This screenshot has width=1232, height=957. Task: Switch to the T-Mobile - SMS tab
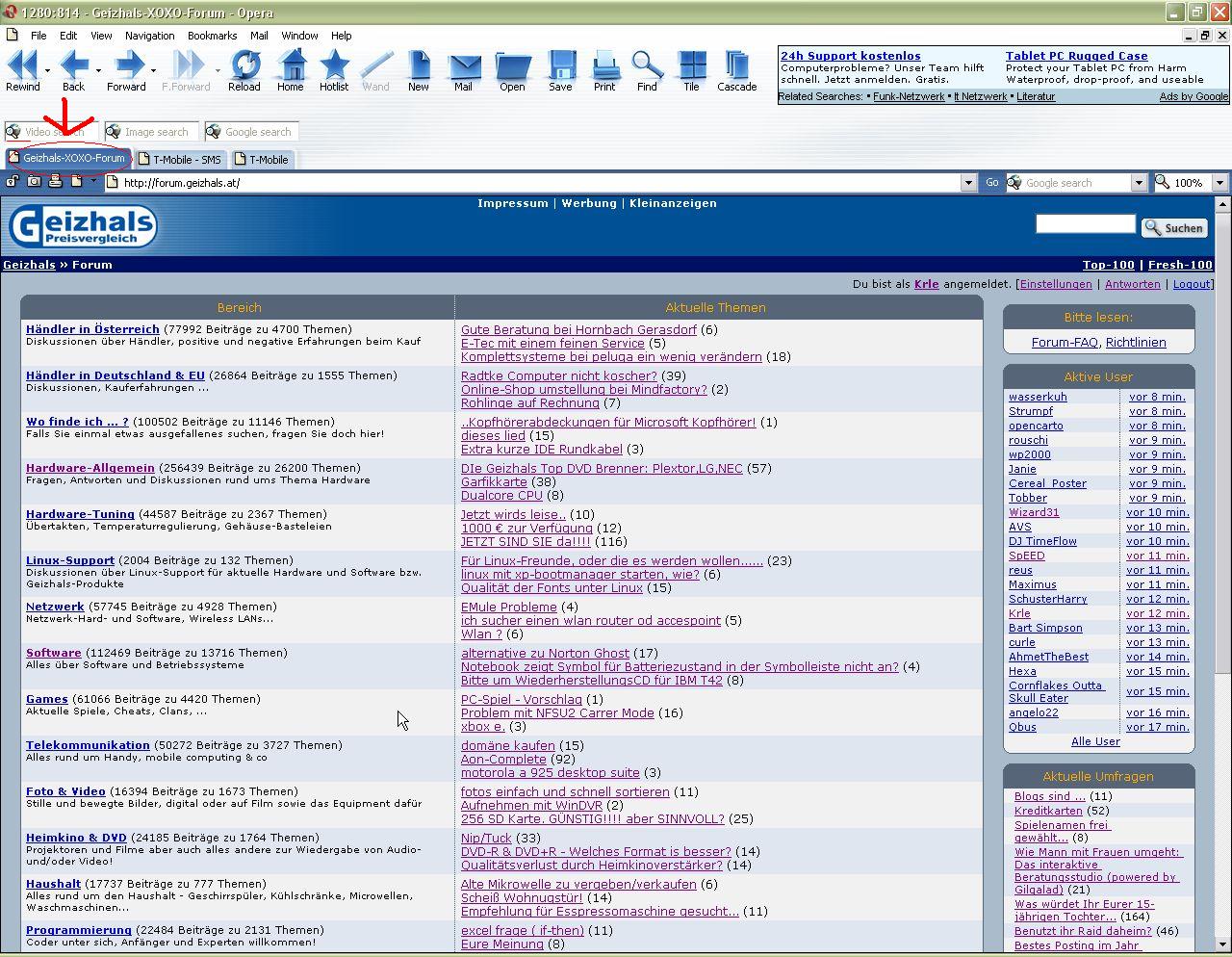(x=180, y=159)
